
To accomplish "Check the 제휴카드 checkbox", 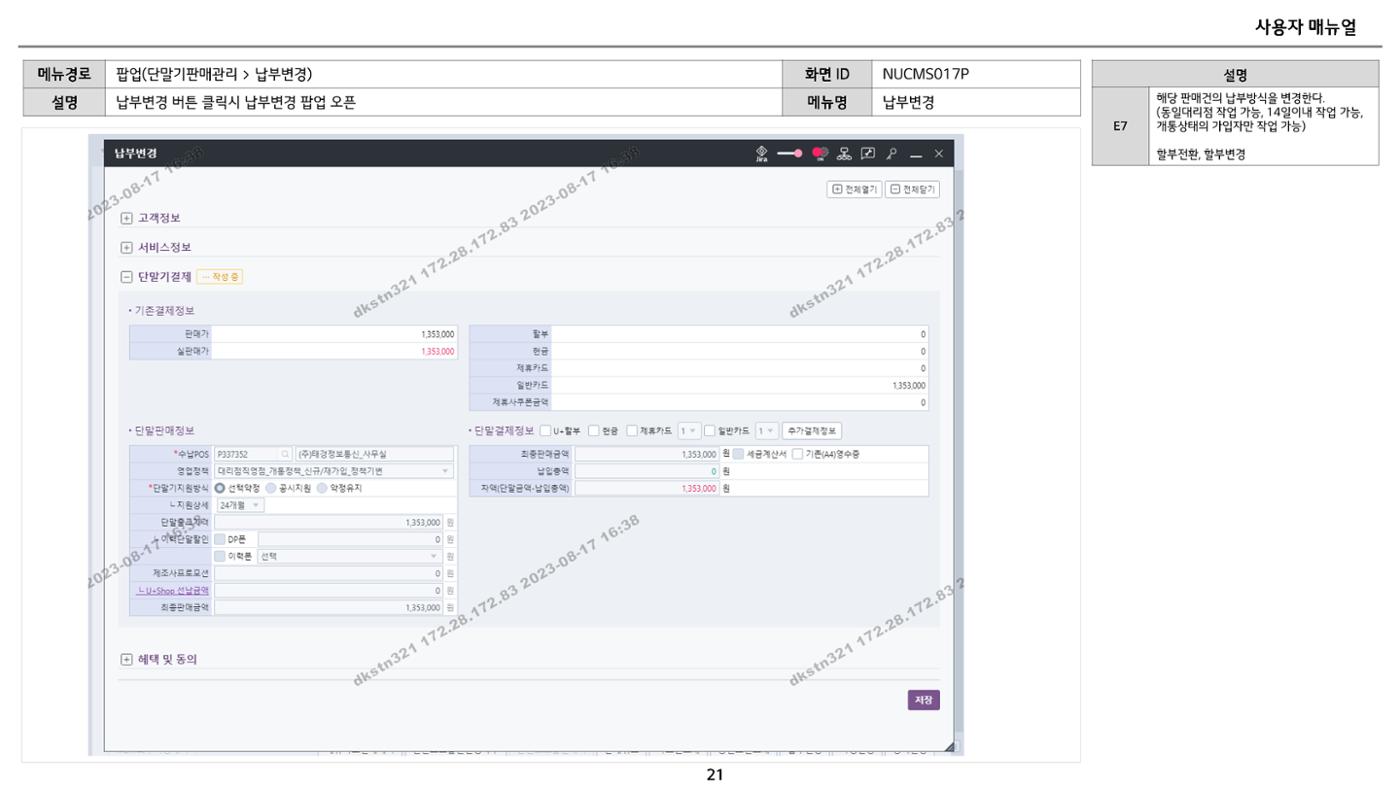I will [x=632, y=431].
